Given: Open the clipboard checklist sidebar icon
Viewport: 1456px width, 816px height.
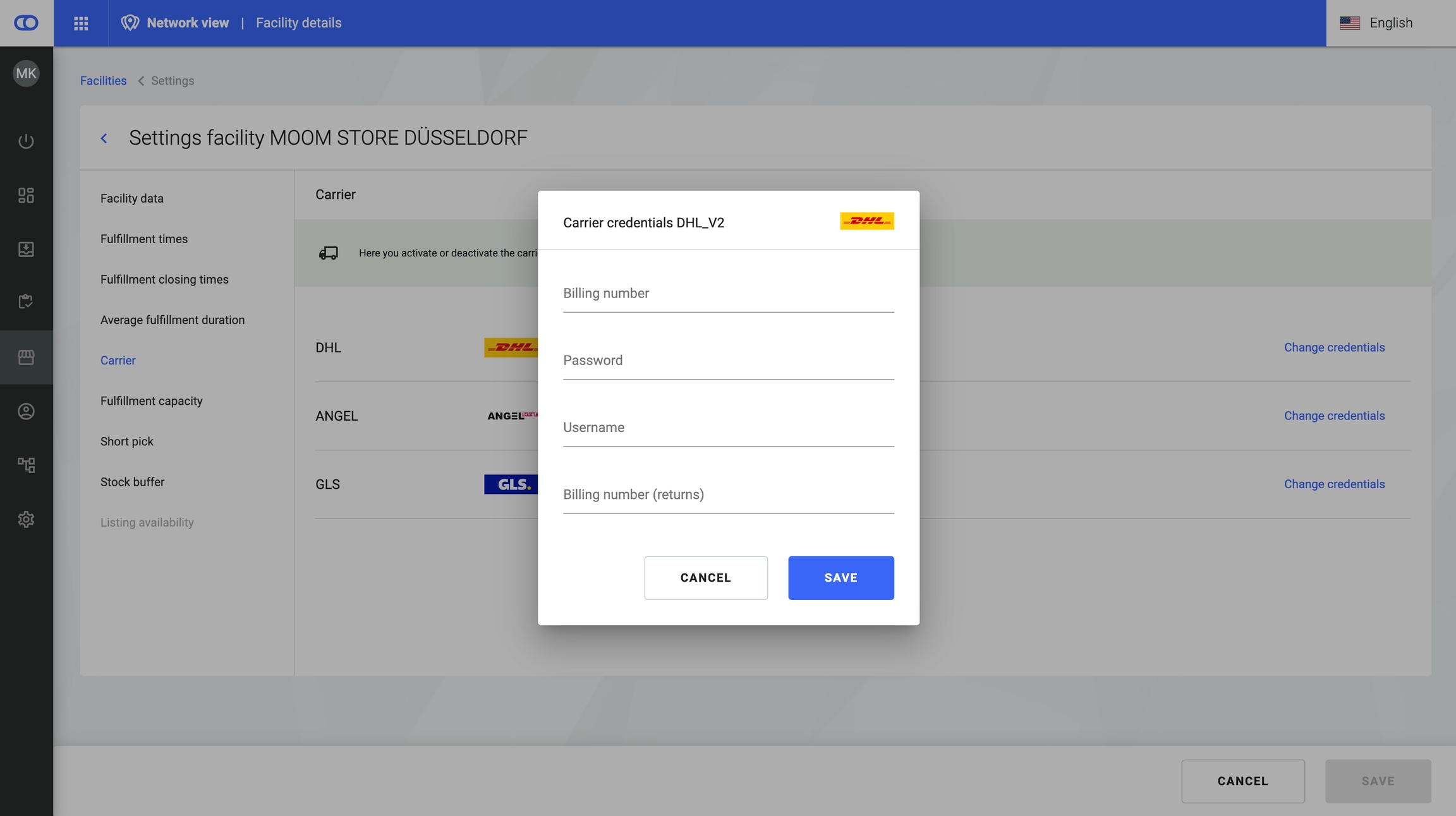Looking at the screenshot, I should pyautogui.click(x=26, y=302).
